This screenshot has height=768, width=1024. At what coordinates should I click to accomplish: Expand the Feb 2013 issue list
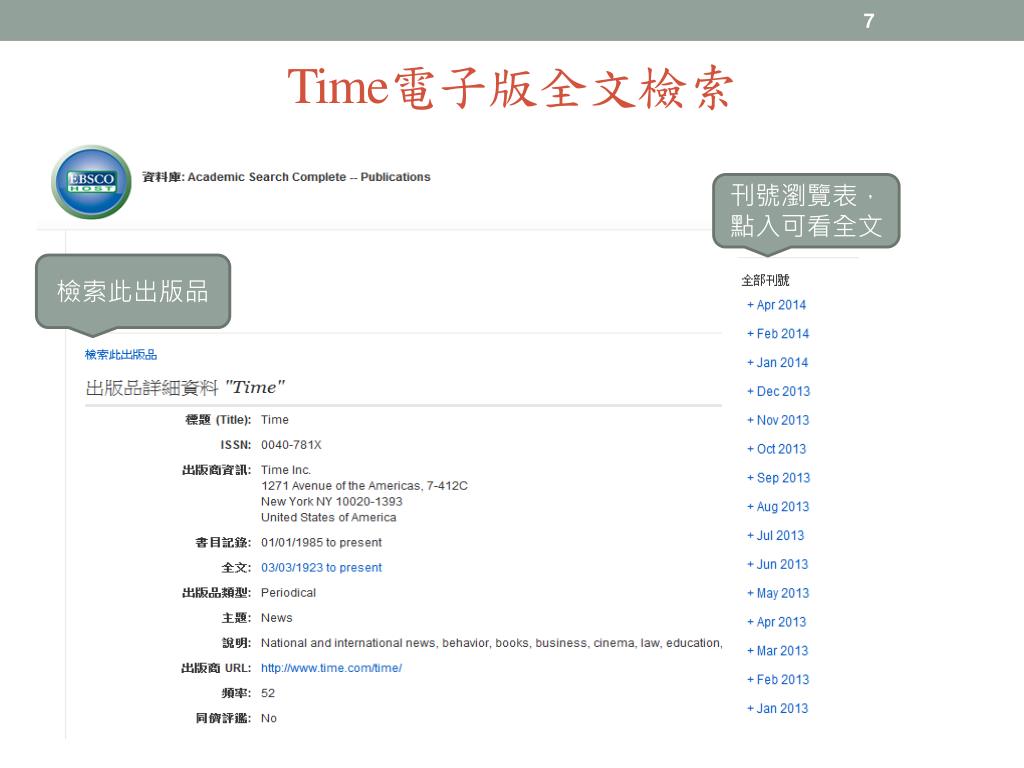point(778,679)
